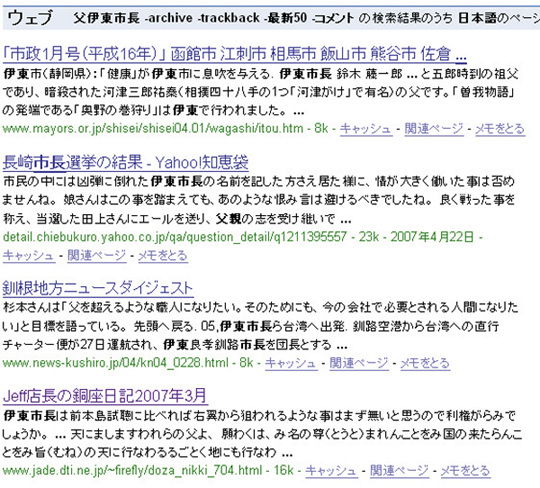Open 長崎市長選挙の結果 - Yahoo!知恵袋 result
This screenshot has height=488, width=540.
click(125, 162)
